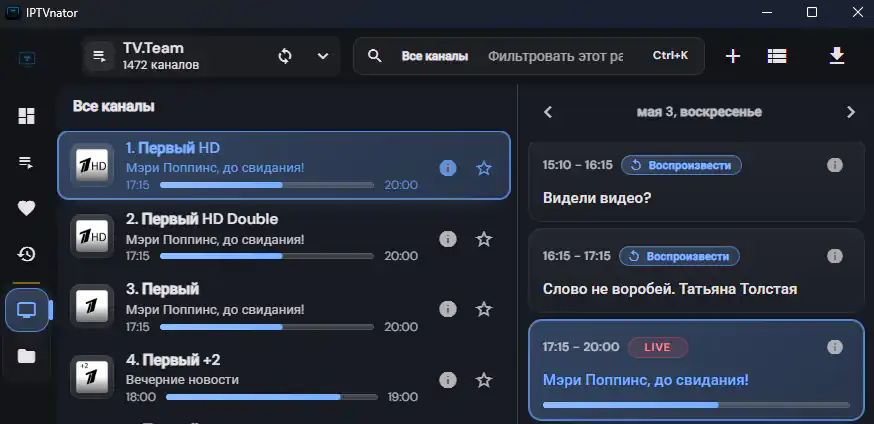Click the Ctrl+K shortcut hint
This screenshot has width=874, height=424.
(670, 56)
